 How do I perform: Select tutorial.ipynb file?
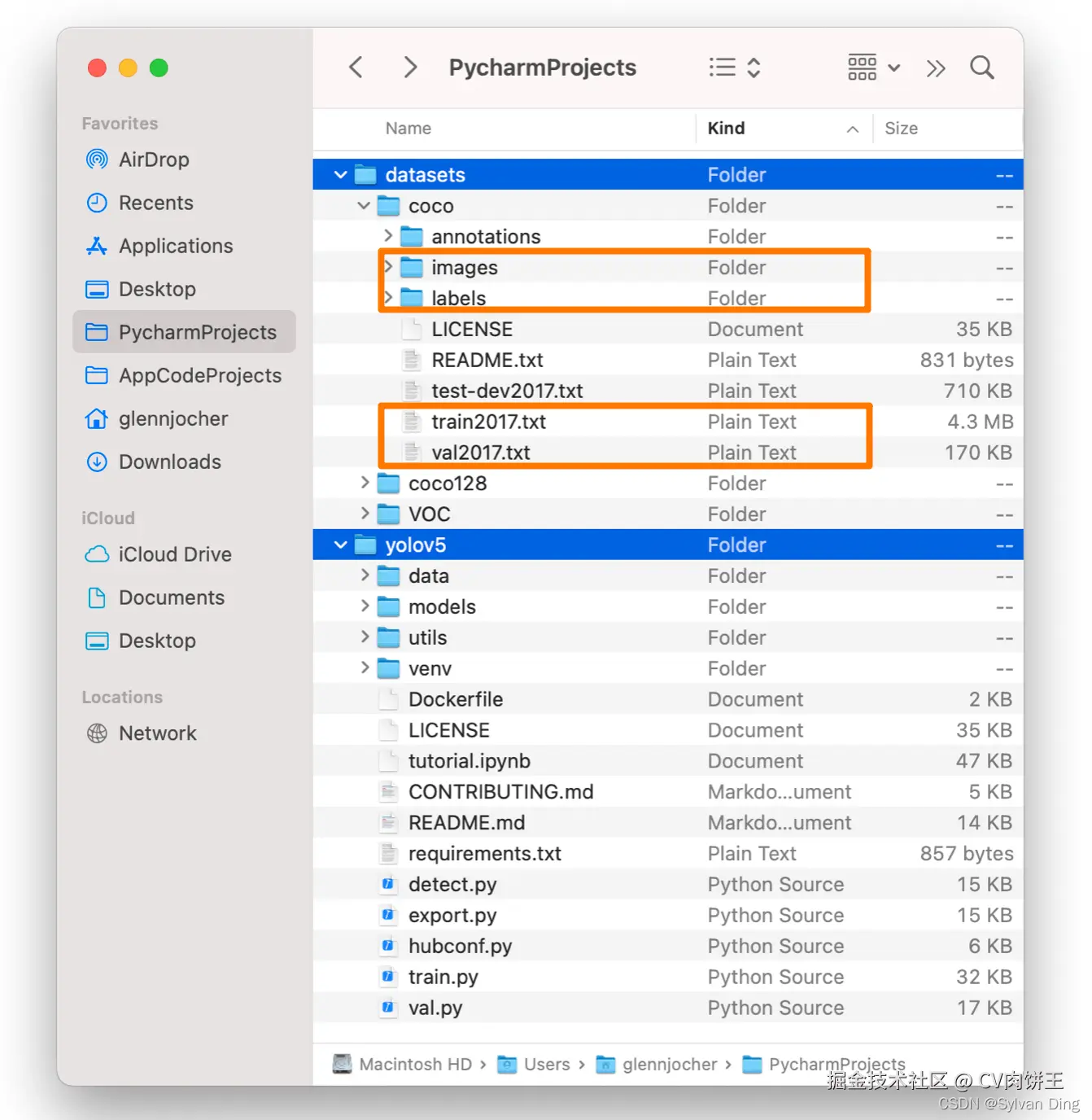[668, 761]
